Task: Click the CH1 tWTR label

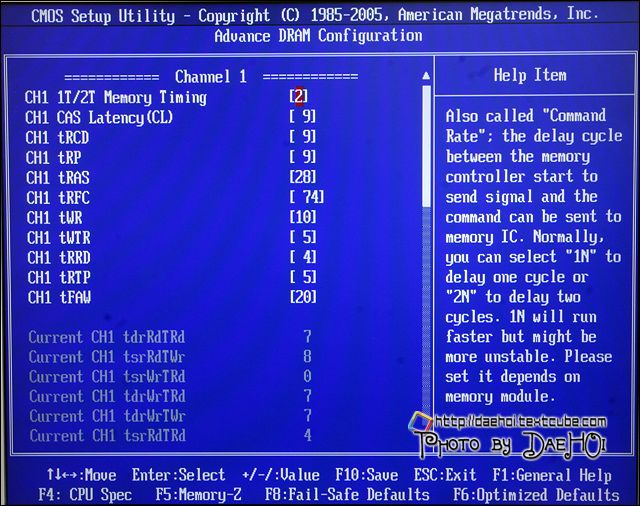Action: tap(59, 237)
